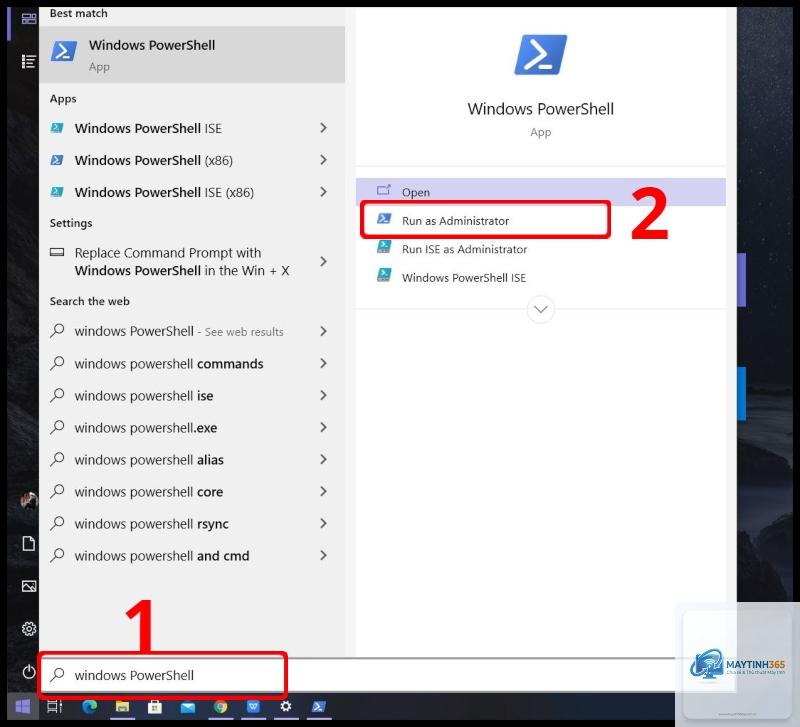Click the settings icon beside Replace Command Prompt

[57, 252]
